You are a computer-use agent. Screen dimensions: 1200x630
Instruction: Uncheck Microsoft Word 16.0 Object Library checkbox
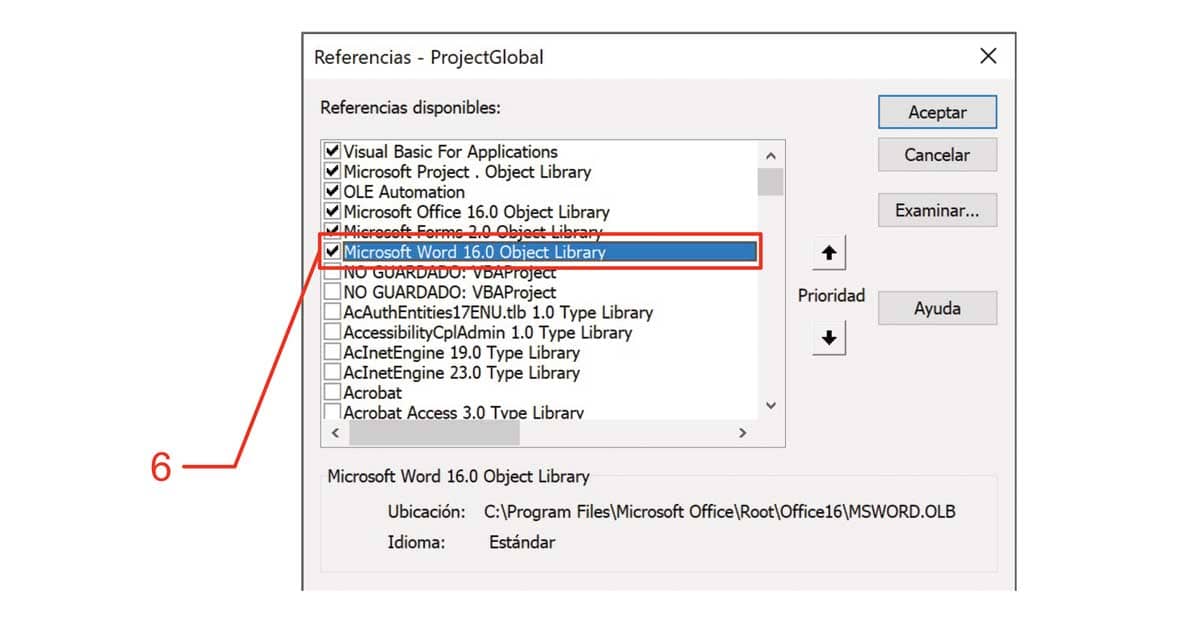pos(333,252)
